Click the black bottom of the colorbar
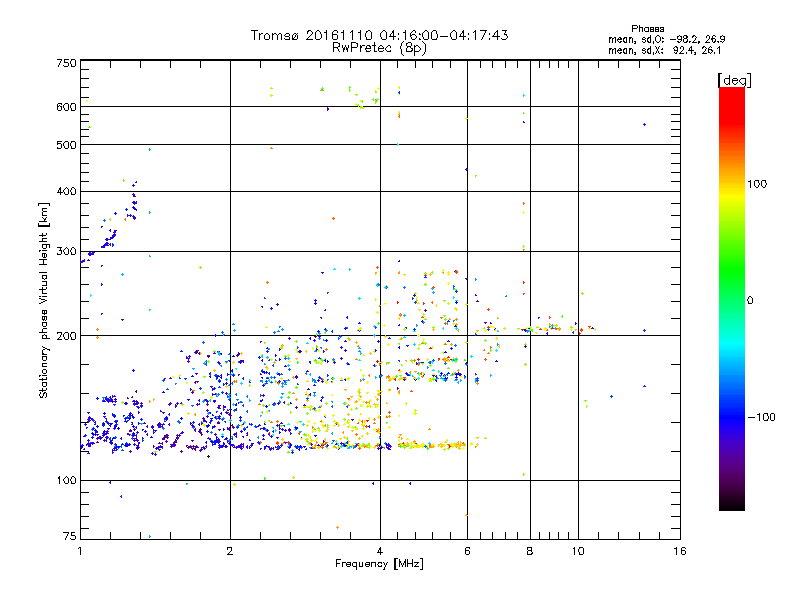Screen dimensions: 800x600 pyautogui.click(x=732, y=504)
